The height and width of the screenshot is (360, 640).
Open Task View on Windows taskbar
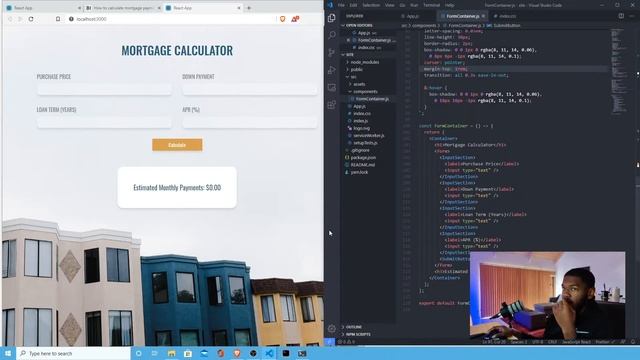(155, 353)
